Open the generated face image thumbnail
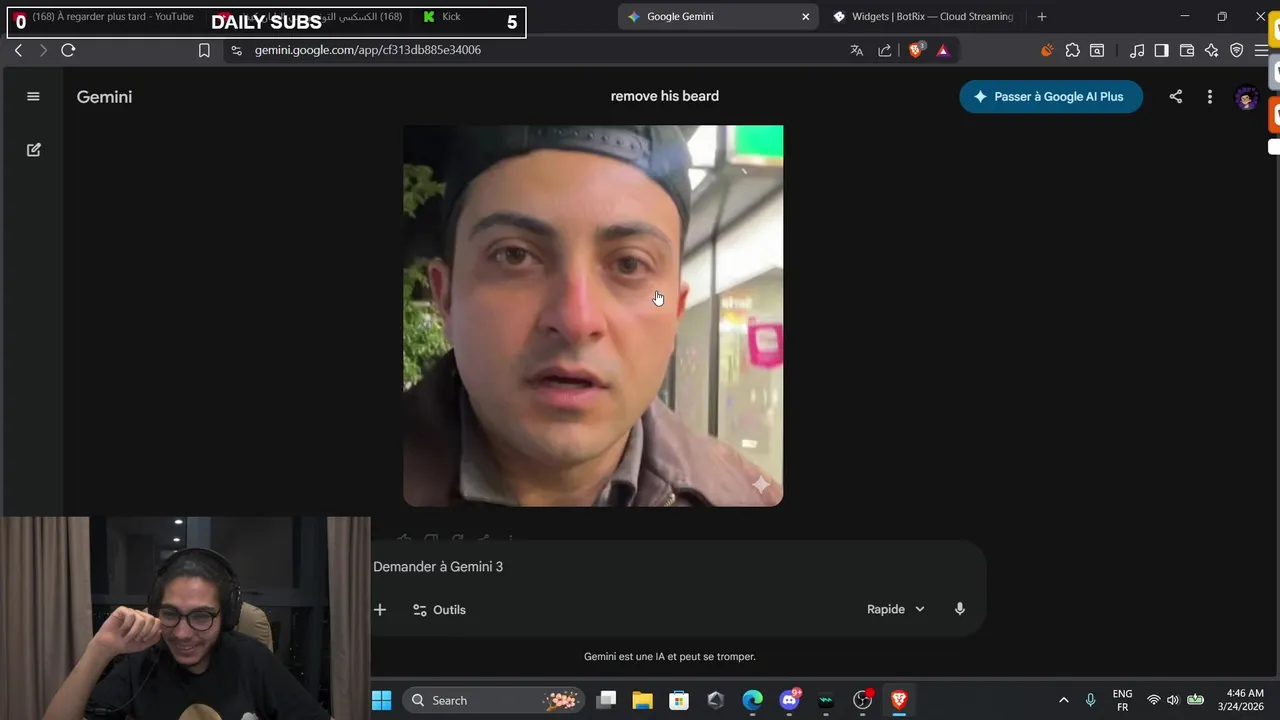Viewport: 1280px width, 720px height. pyautogui.click(x=593, y=316)
